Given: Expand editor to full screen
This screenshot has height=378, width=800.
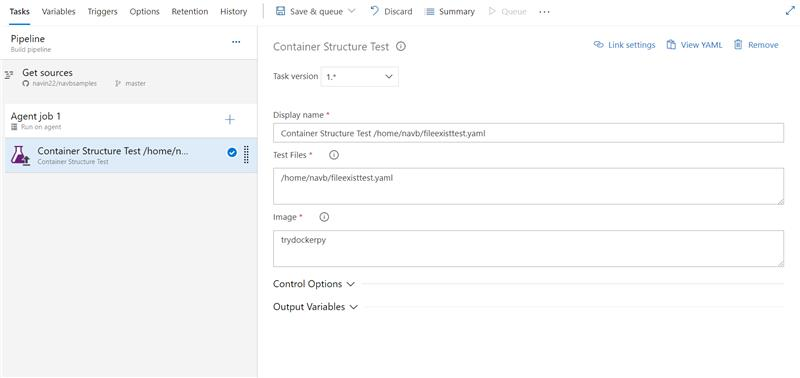Looking at the screenshot, I should point(790,11).
